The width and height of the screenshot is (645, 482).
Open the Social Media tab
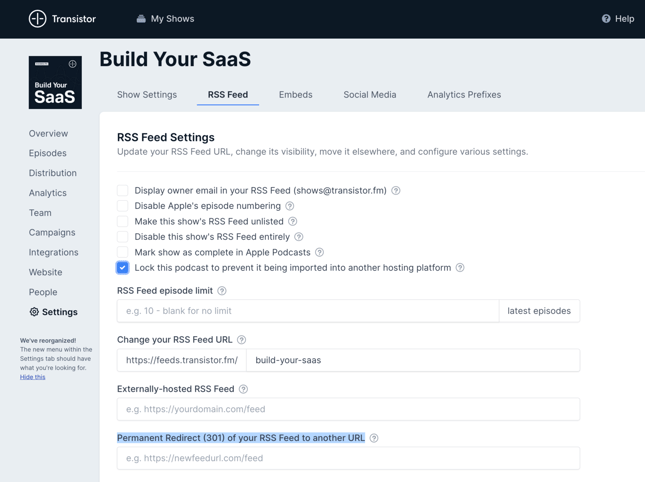(x=370, y=95)
